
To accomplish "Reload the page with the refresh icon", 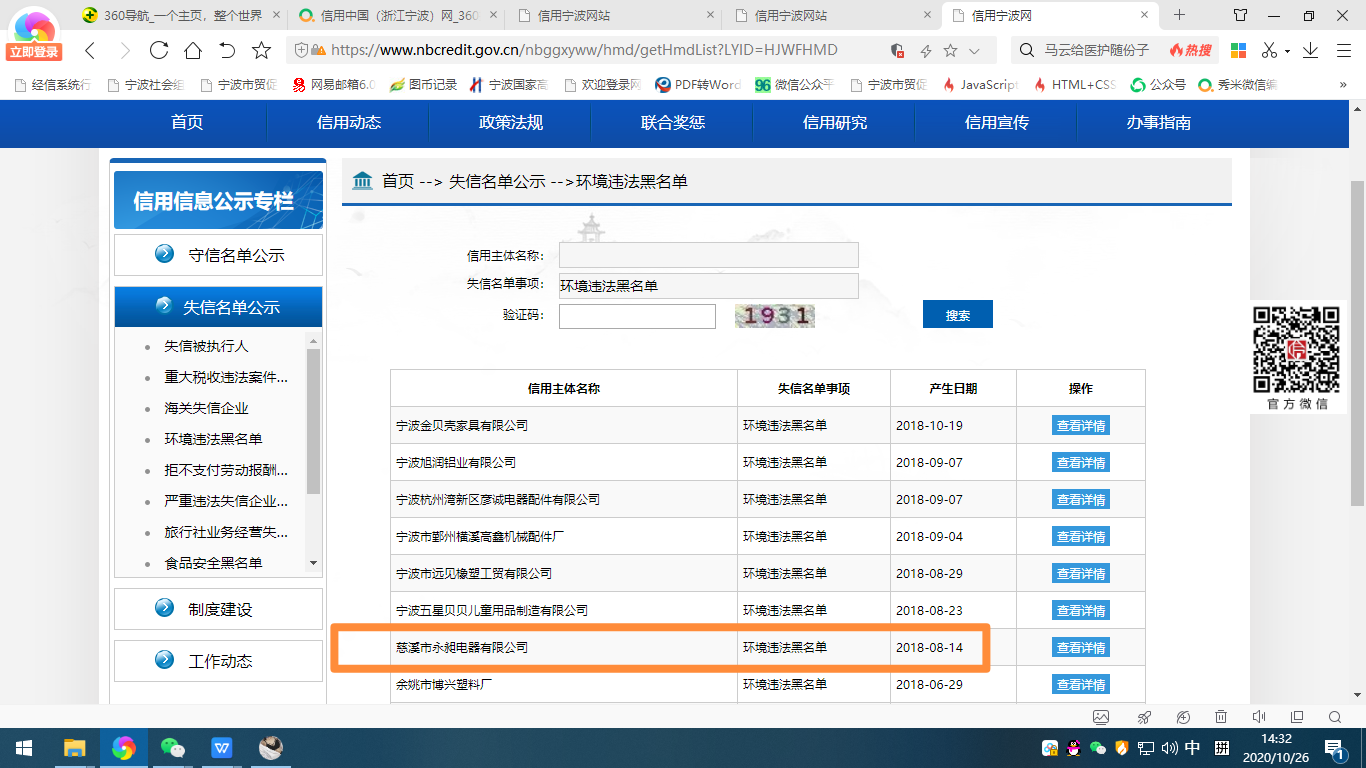I will click(x=158, y=50).
